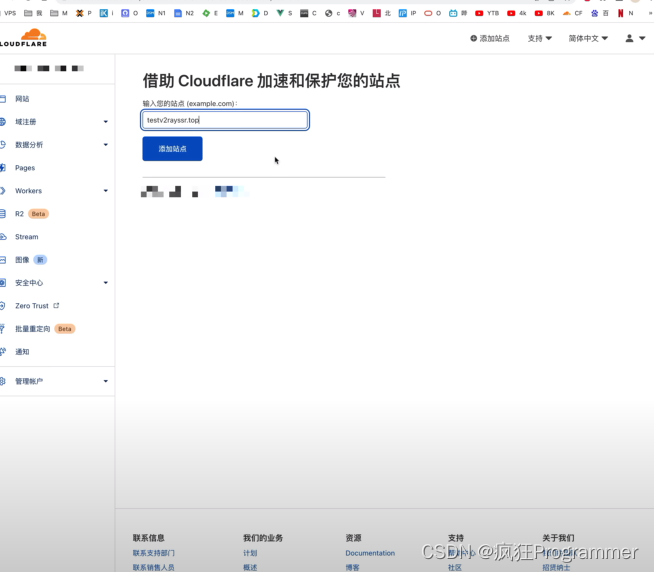
Task: Click the Stream cloud icon in sidebar
Action: [x=3, y=237]
